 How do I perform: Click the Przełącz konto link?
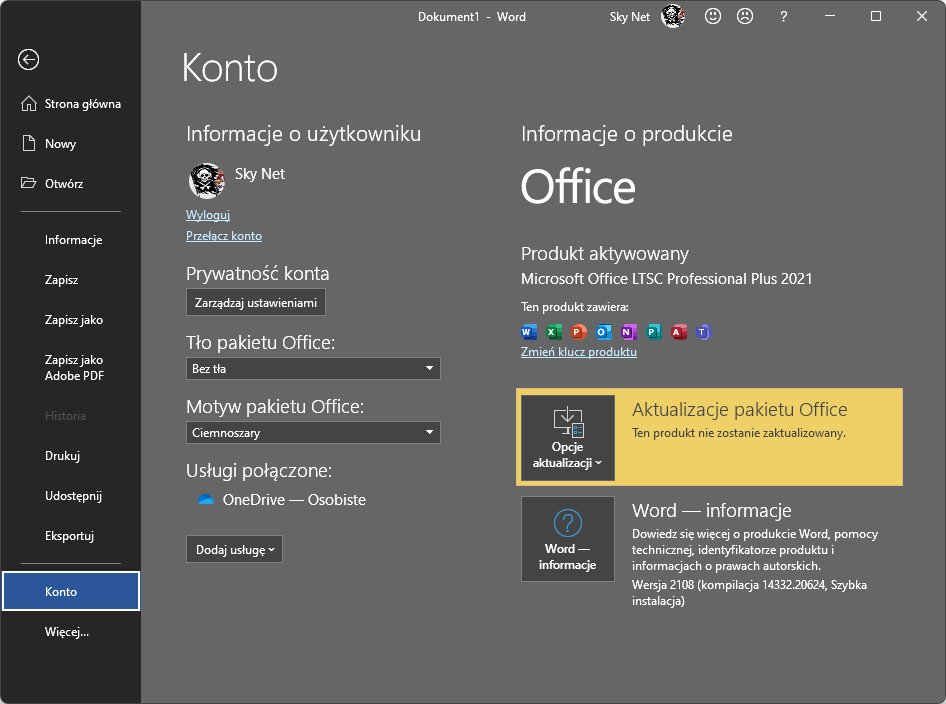tap(224, 236)
